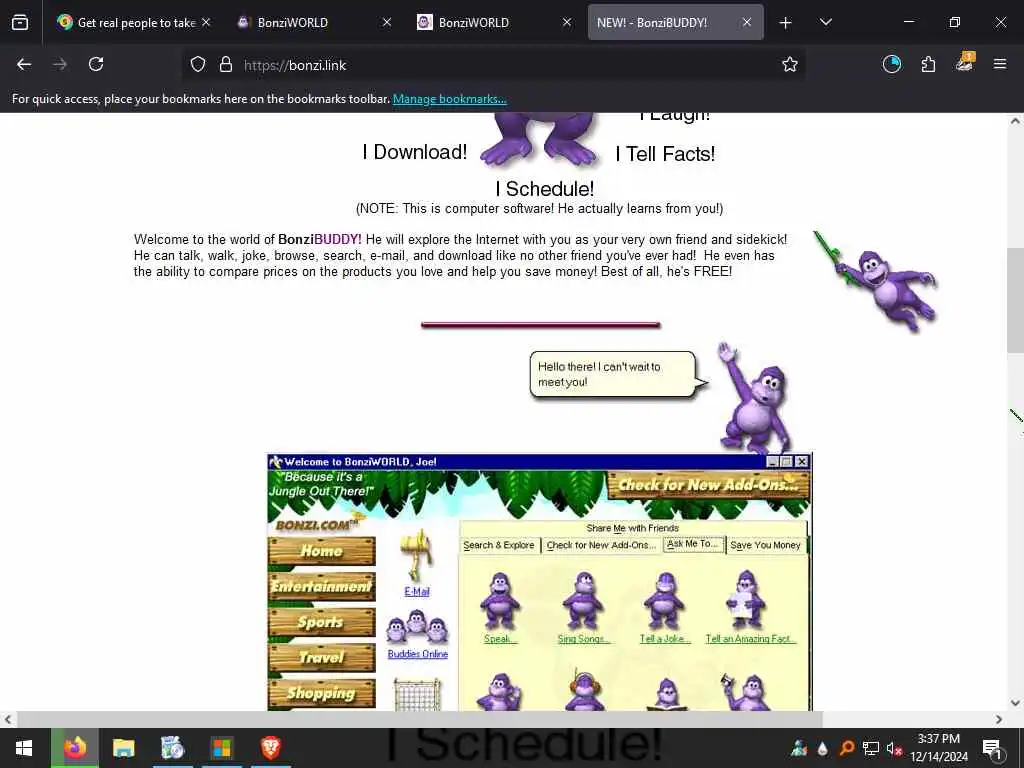This screenshot has height=768, width=1024.
Task: Open tracking protection shield icon
Action: (198, 65)
